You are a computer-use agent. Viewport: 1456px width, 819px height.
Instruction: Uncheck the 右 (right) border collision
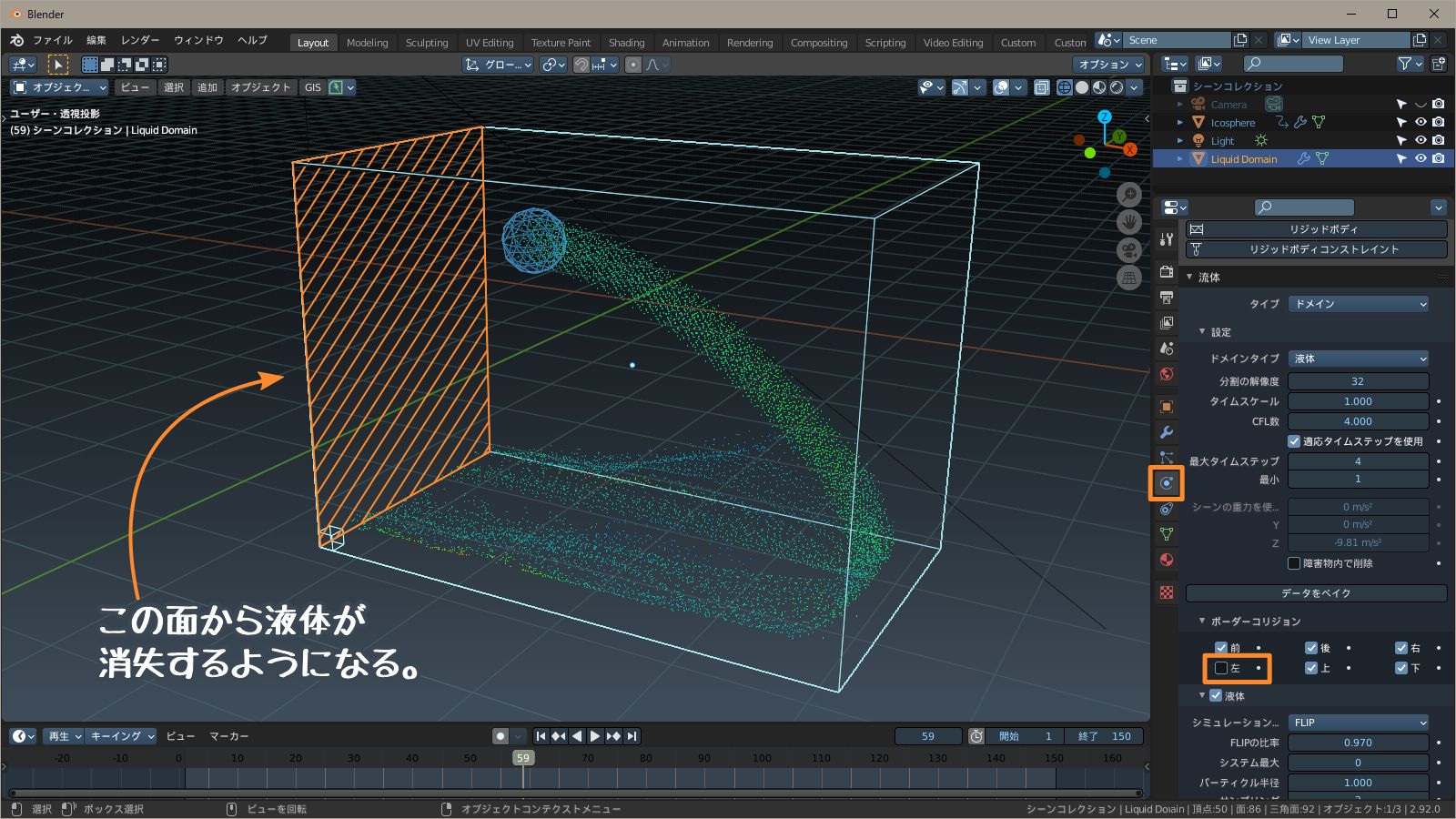(x=1401, y=648)
